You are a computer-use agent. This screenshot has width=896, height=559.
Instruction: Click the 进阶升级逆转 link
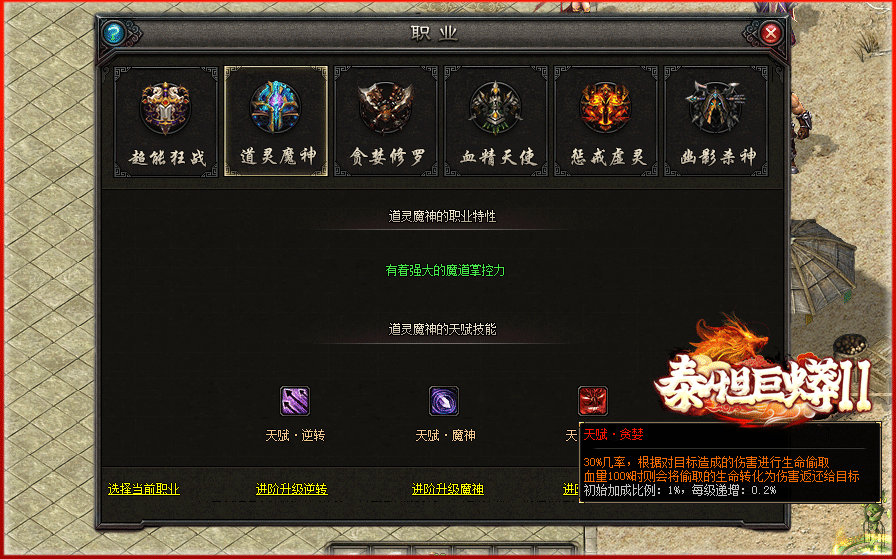291,489
